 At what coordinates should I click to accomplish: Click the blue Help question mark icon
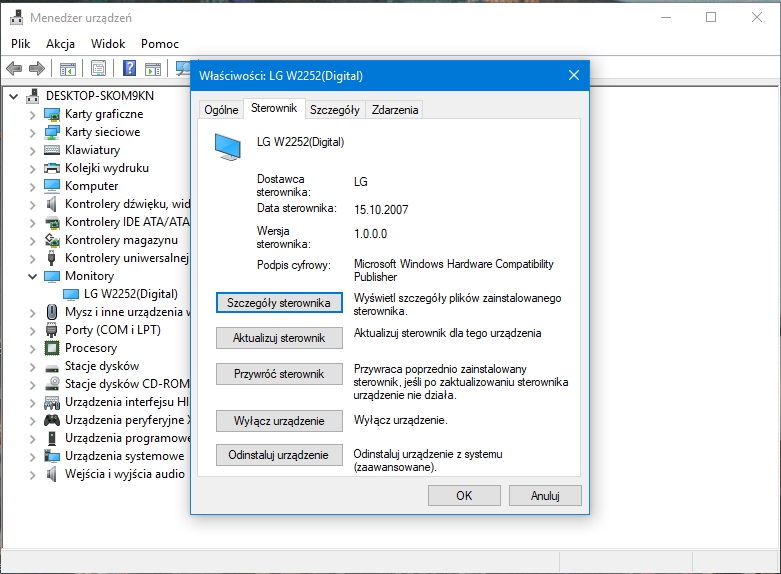tap(130, 68)
